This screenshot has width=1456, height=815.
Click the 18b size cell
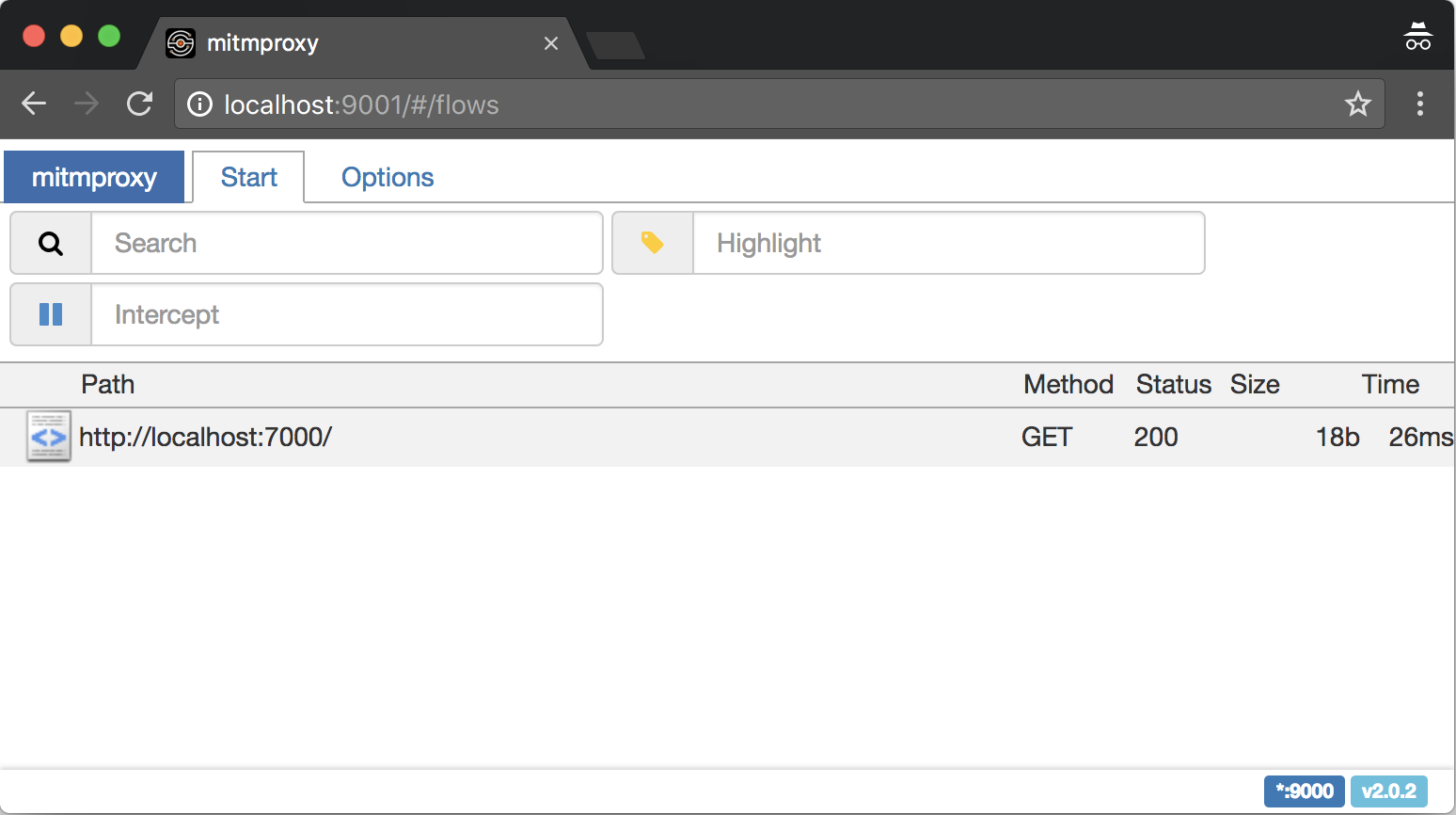[1337, 437]
